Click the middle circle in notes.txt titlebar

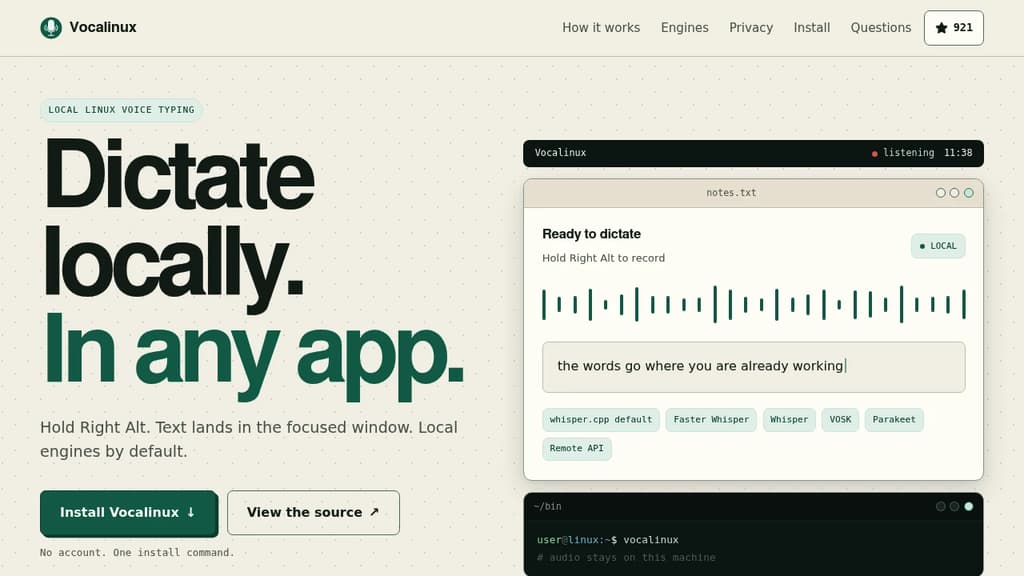point(954,193)
